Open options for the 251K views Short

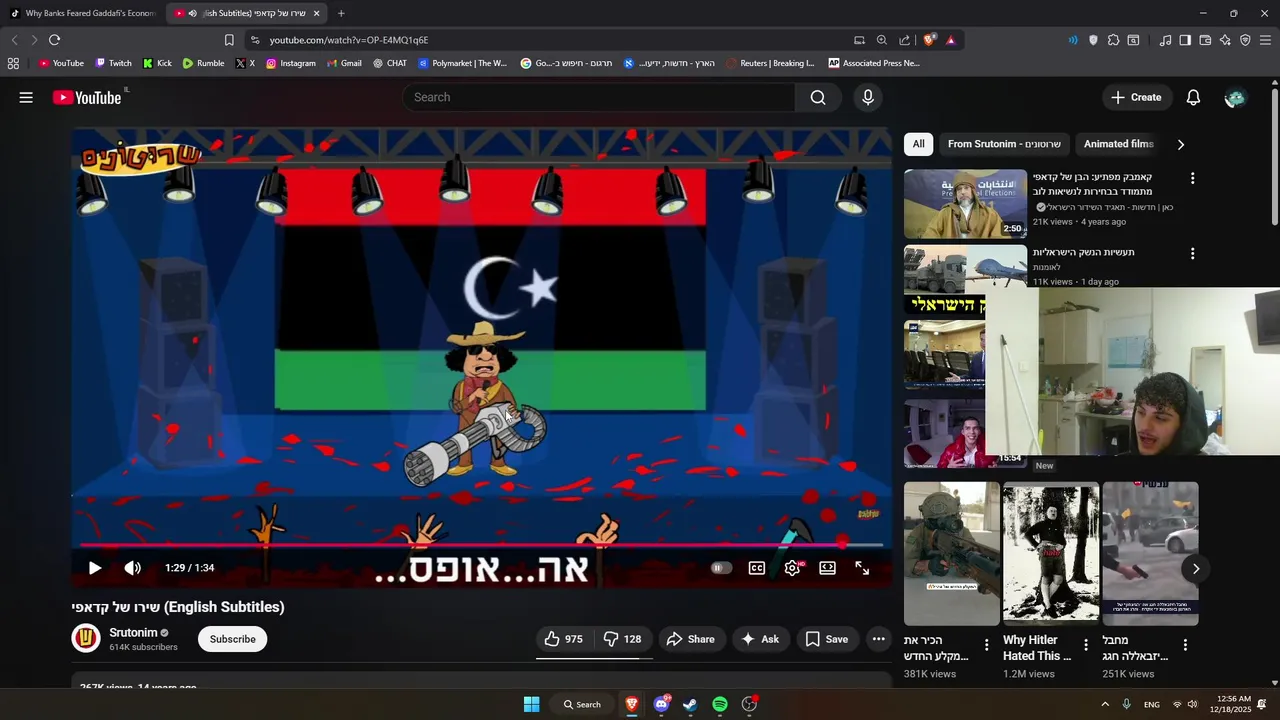1185,645
